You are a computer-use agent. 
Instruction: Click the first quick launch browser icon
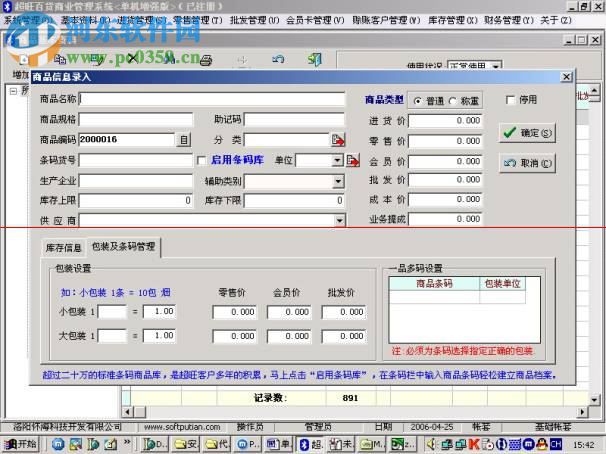[58, 445]
